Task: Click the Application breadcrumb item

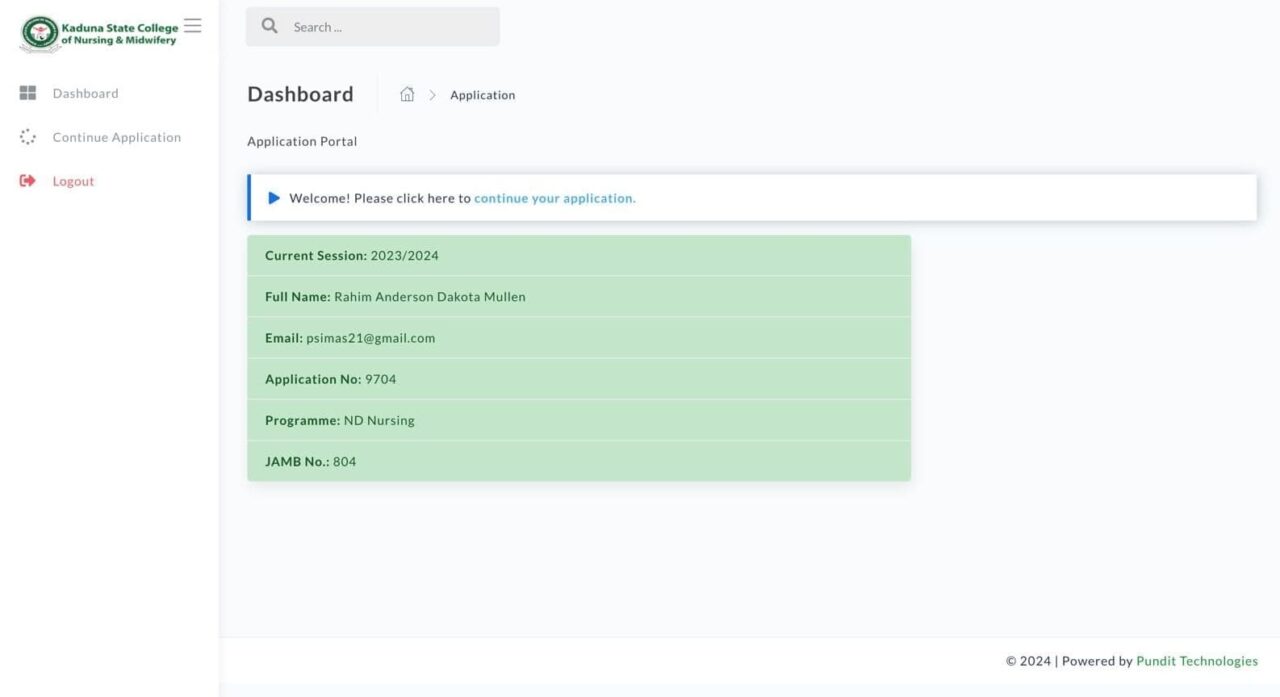Action: [482, 95]
